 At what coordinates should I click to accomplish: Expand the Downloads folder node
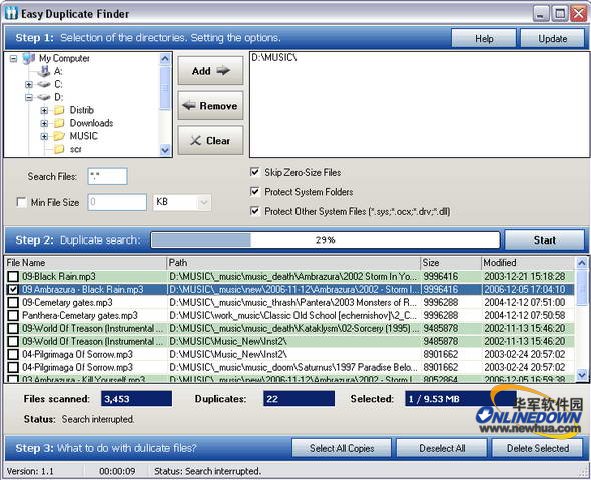[x=44, y=123]
